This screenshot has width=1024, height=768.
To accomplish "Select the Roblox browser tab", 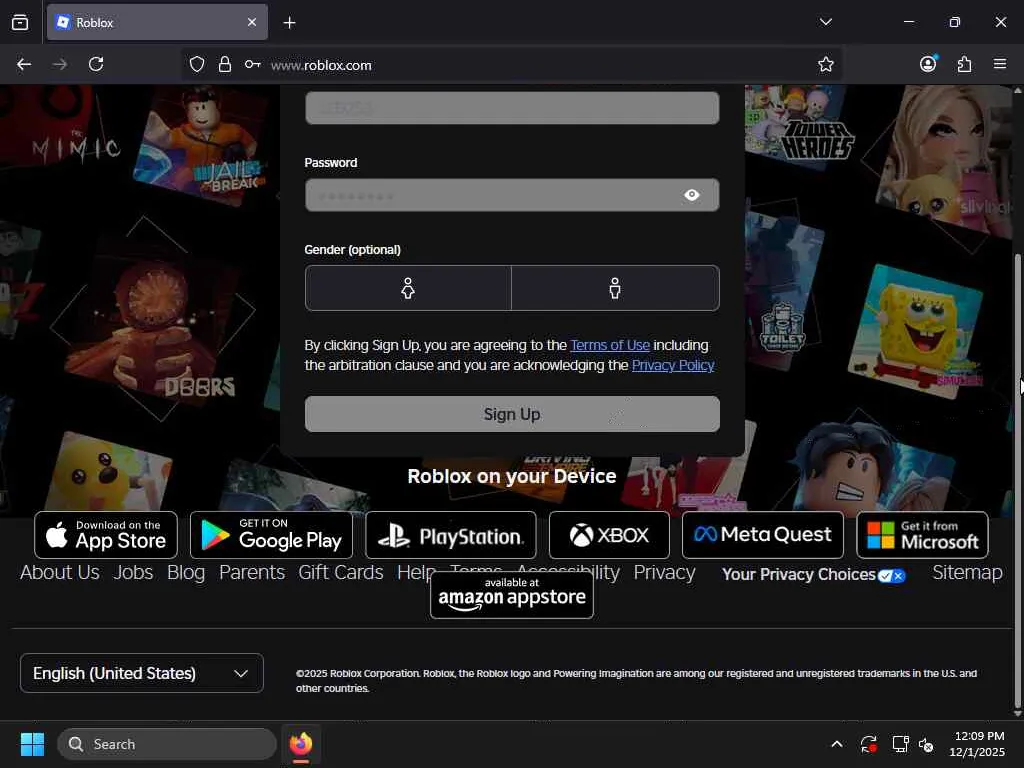I will pyautogui.click(x=157, y=23).
